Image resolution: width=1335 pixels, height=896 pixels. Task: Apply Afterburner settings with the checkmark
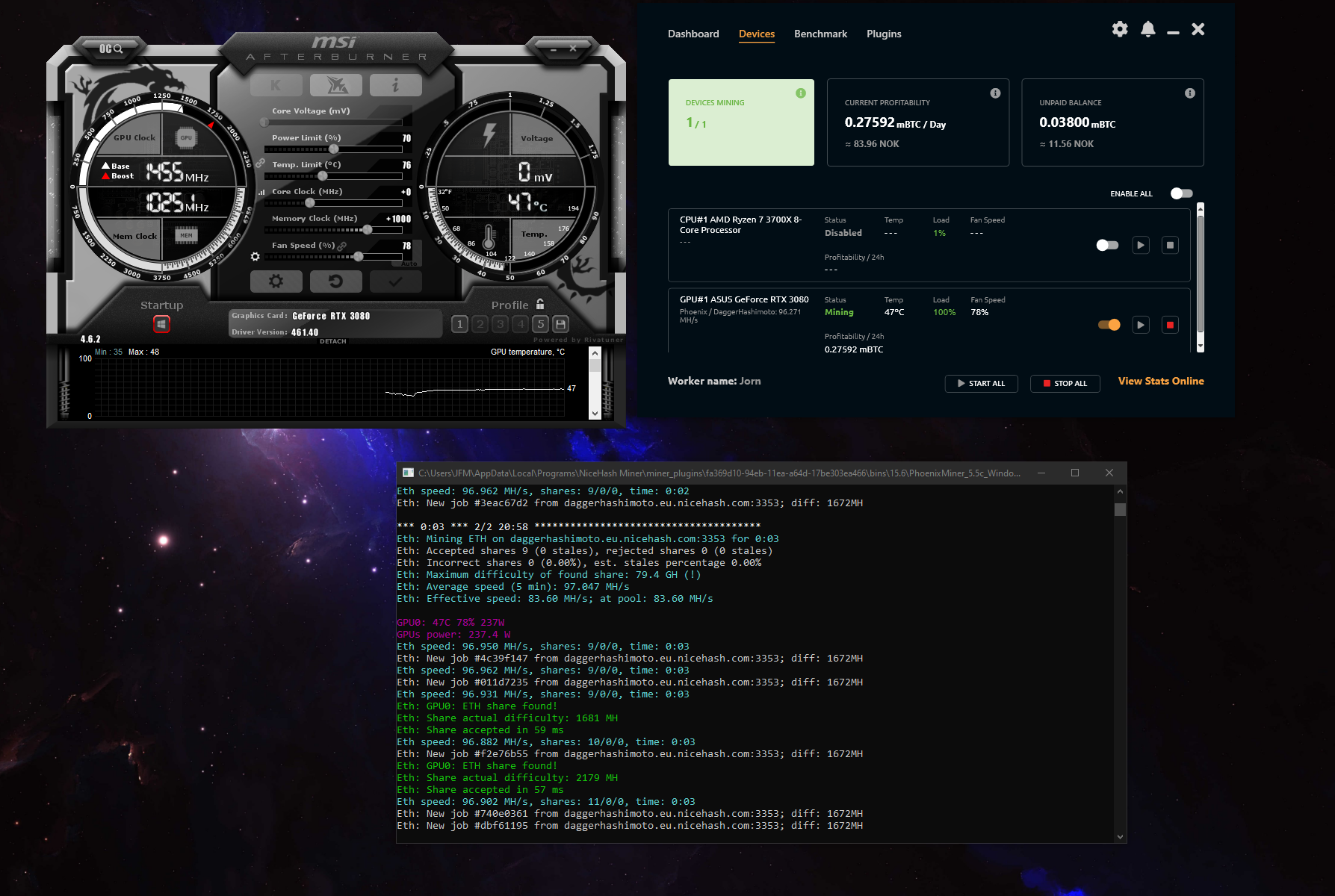click(x=395, y=281)
